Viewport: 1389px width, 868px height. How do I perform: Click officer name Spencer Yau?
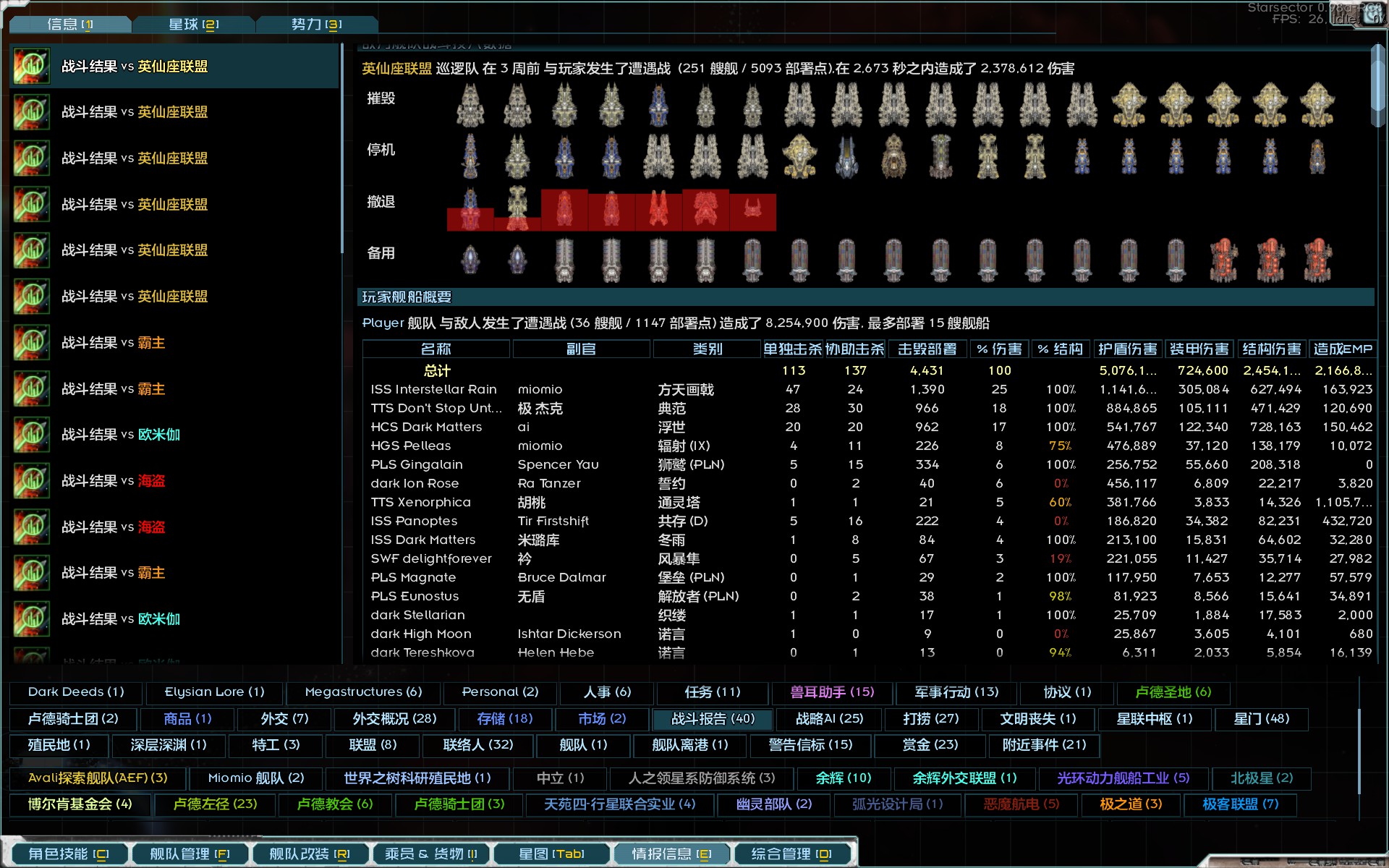558,465
